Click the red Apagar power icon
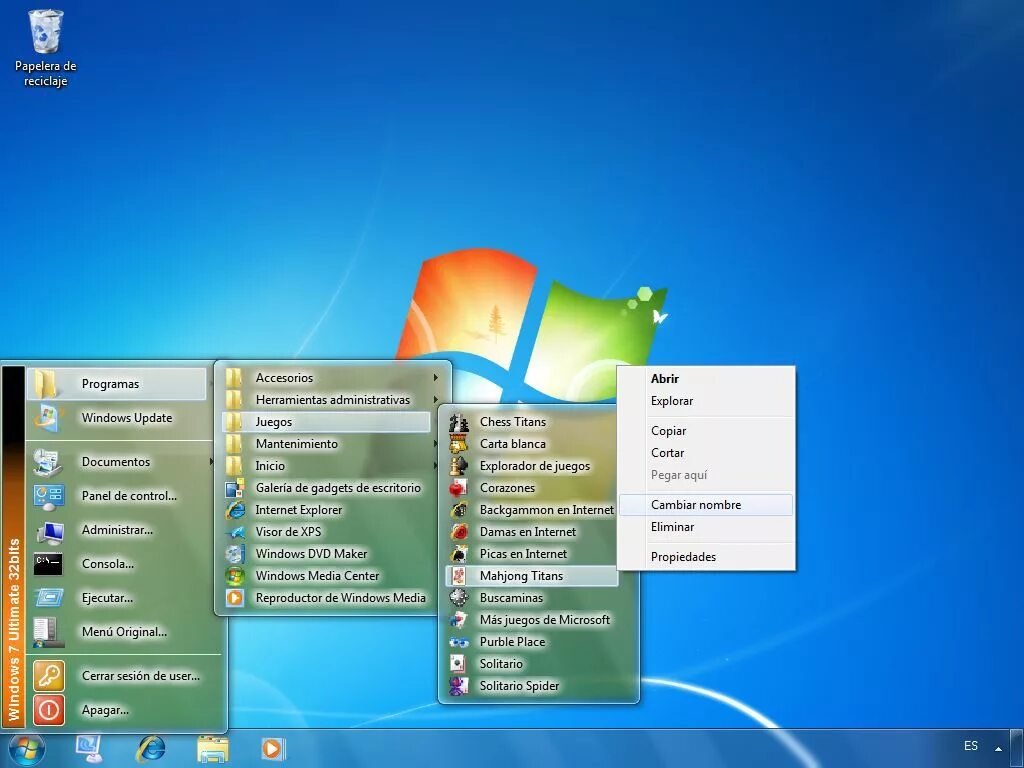 point(48,710)
